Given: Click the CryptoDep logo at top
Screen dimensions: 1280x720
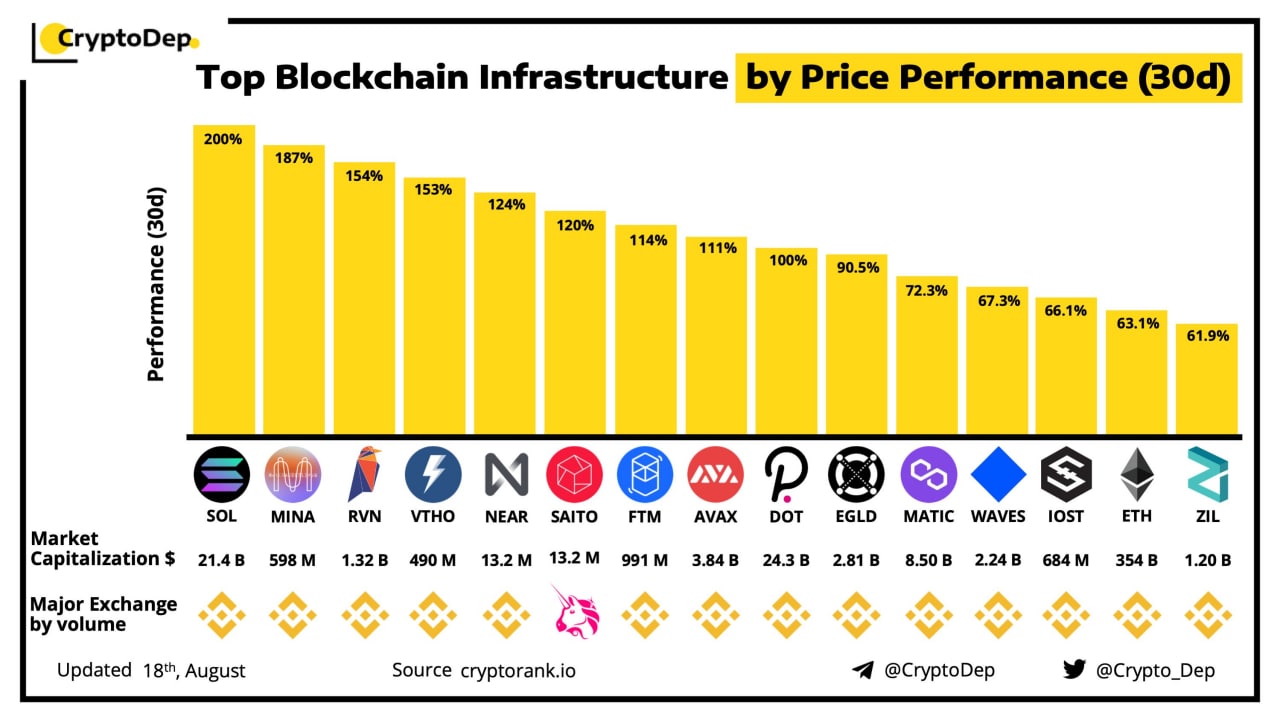Looking at the screenshot, I should click(116, 40).
